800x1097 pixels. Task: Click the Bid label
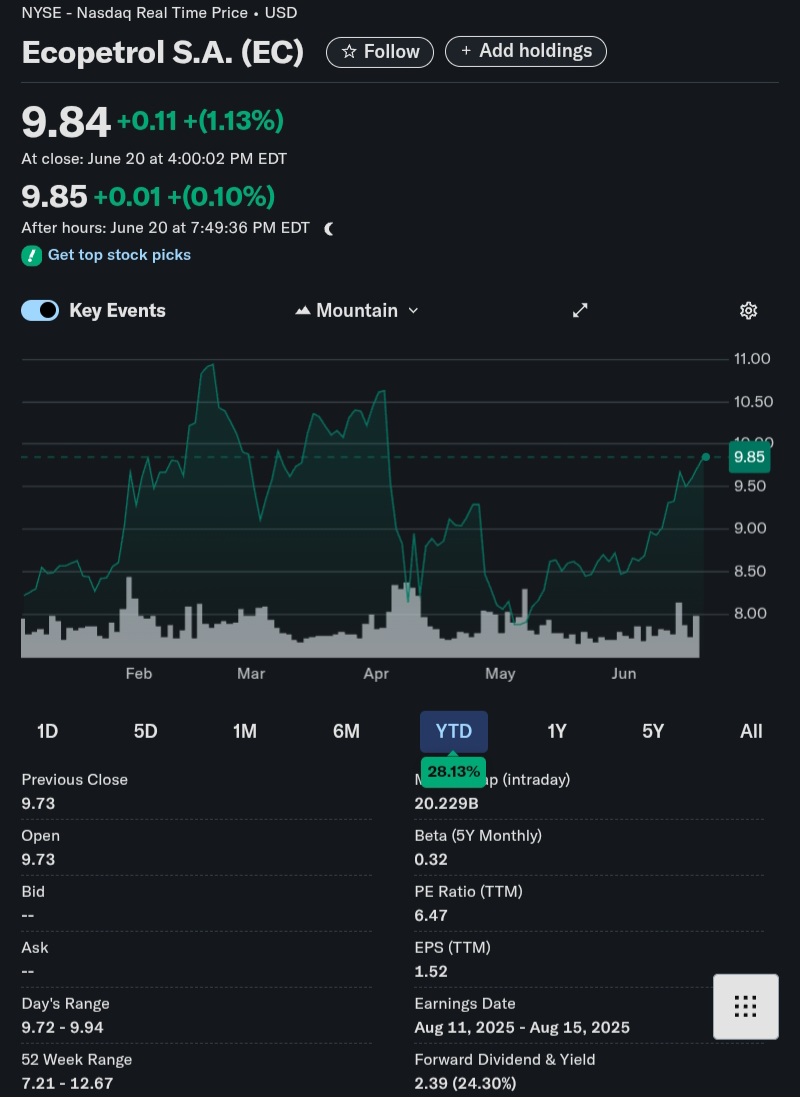[x=33, y=892]
